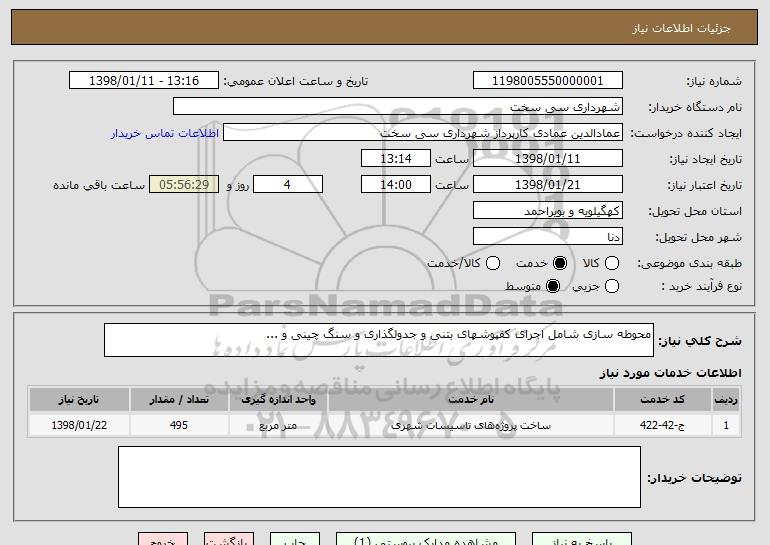The image size is (770, 545).
Task: Click the توضیحات خریدار text area
Action: [x=379, y=477]
